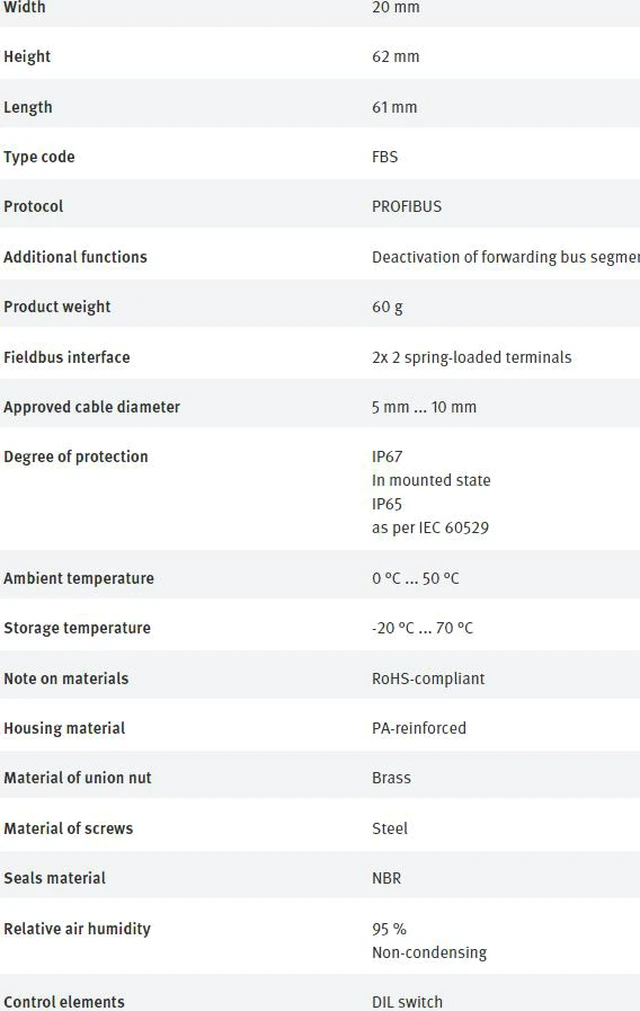Screen dimensions: 640x1011
Task: Click the Ambient temperature range value
Action: pos(416,578)
